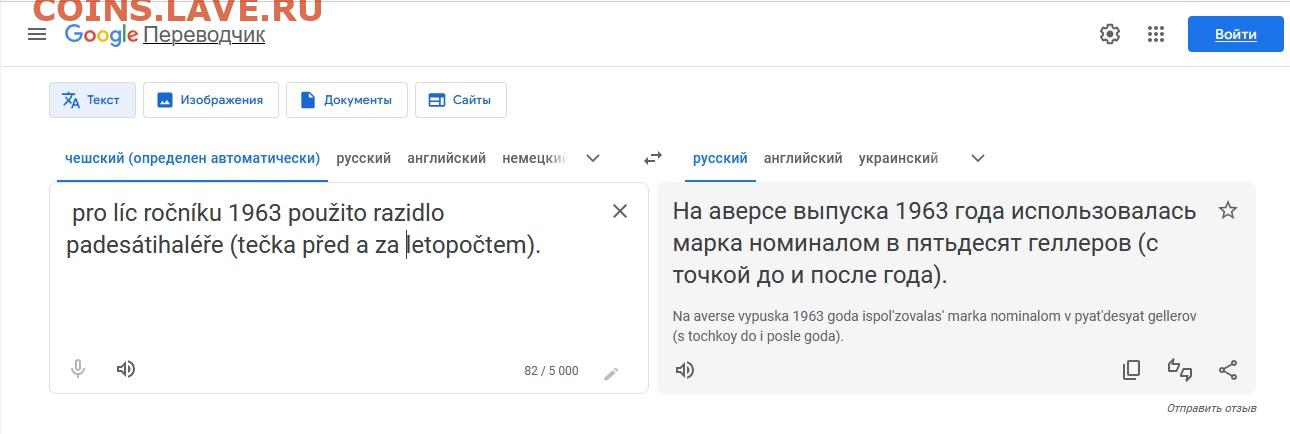Open the handwriting pencil input tool

tap(611, 374)
